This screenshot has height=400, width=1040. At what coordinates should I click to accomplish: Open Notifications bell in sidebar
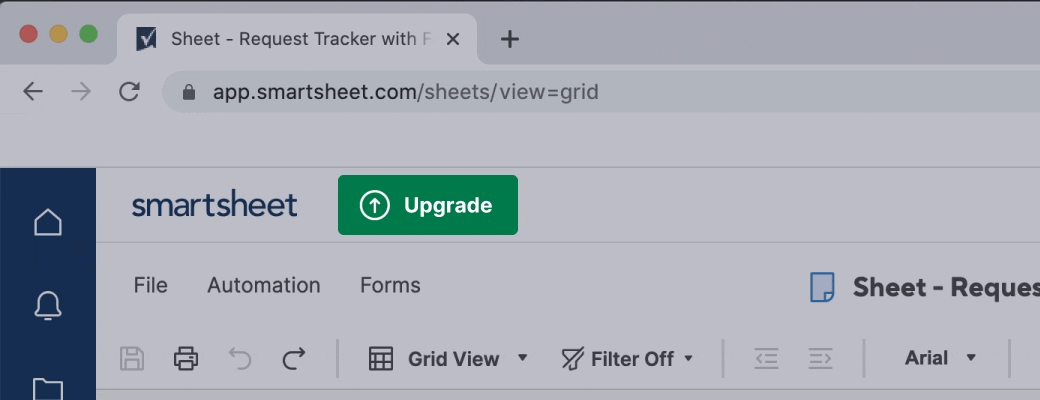click(x=48, y=305)
